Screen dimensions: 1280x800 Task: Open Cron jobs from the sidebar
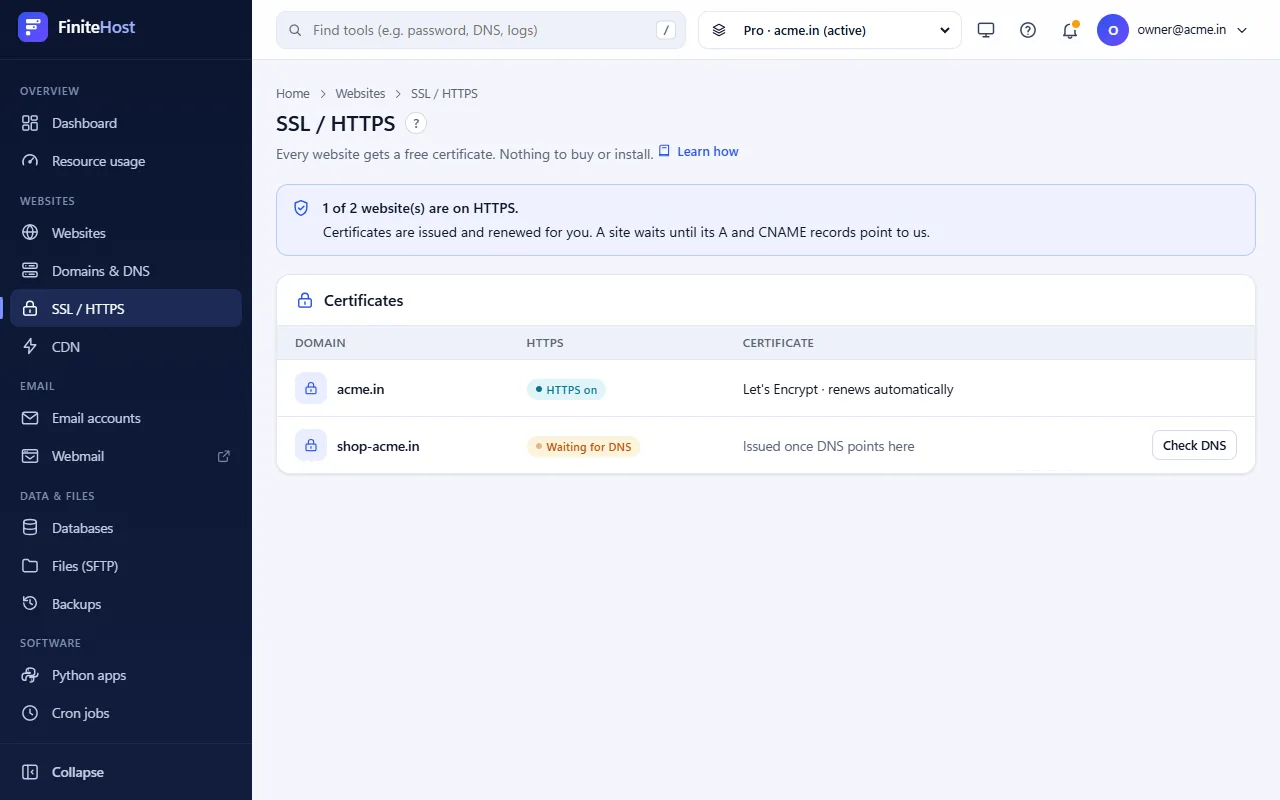126,713
